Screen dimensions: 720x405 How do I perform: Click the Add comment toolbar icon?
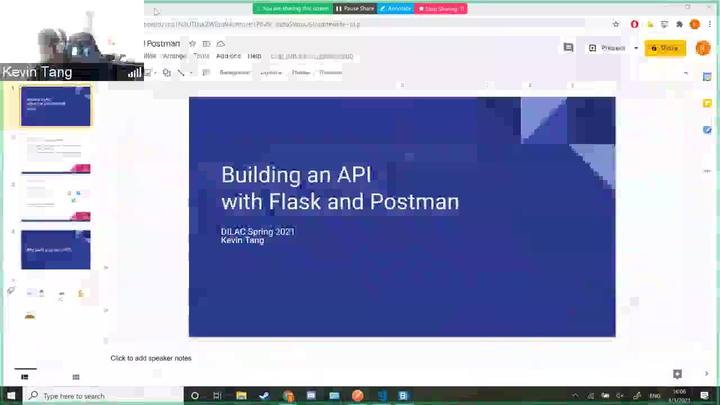206,73
